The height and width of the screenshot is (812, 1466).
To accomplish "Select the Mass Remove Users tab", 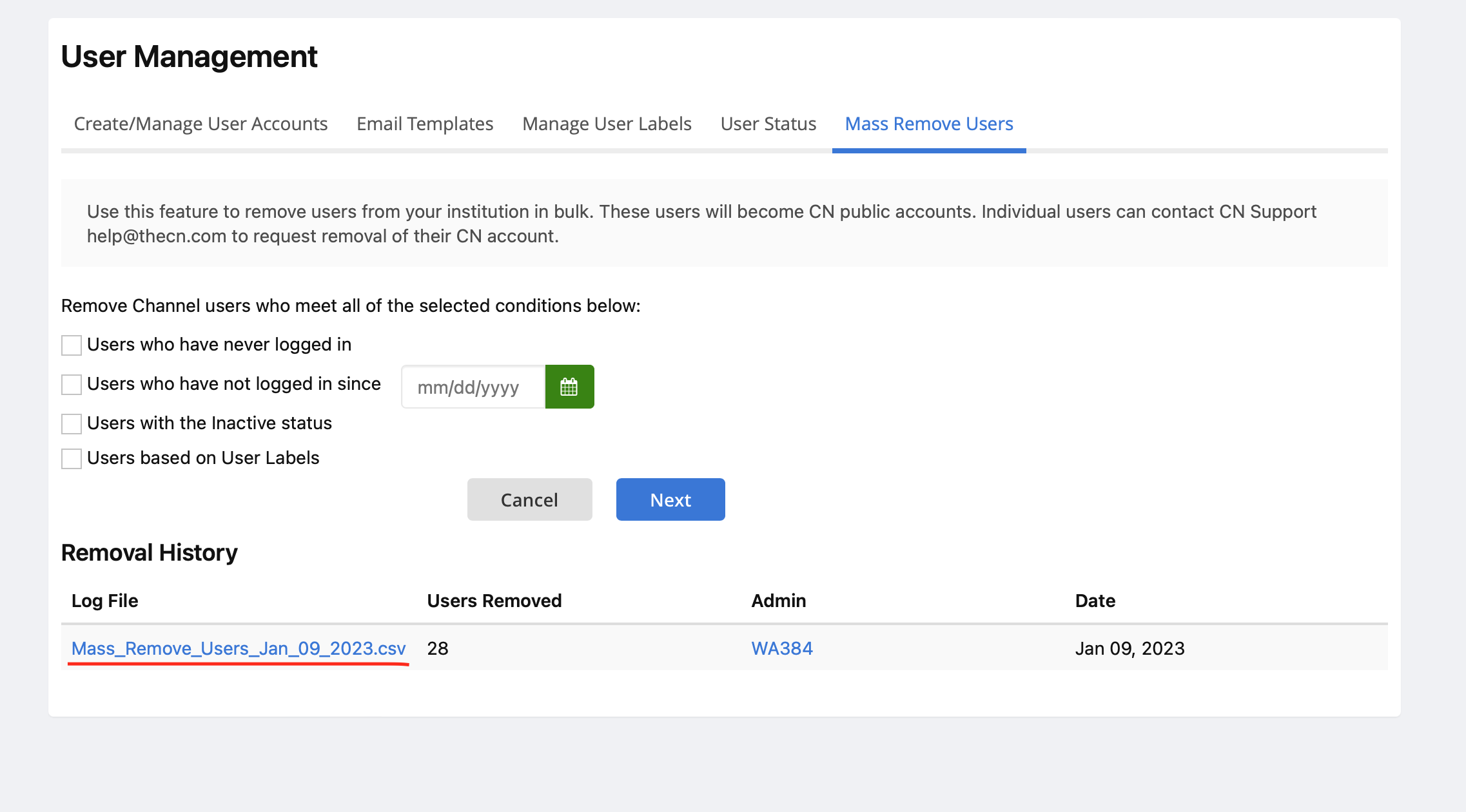I will point(929,124).
